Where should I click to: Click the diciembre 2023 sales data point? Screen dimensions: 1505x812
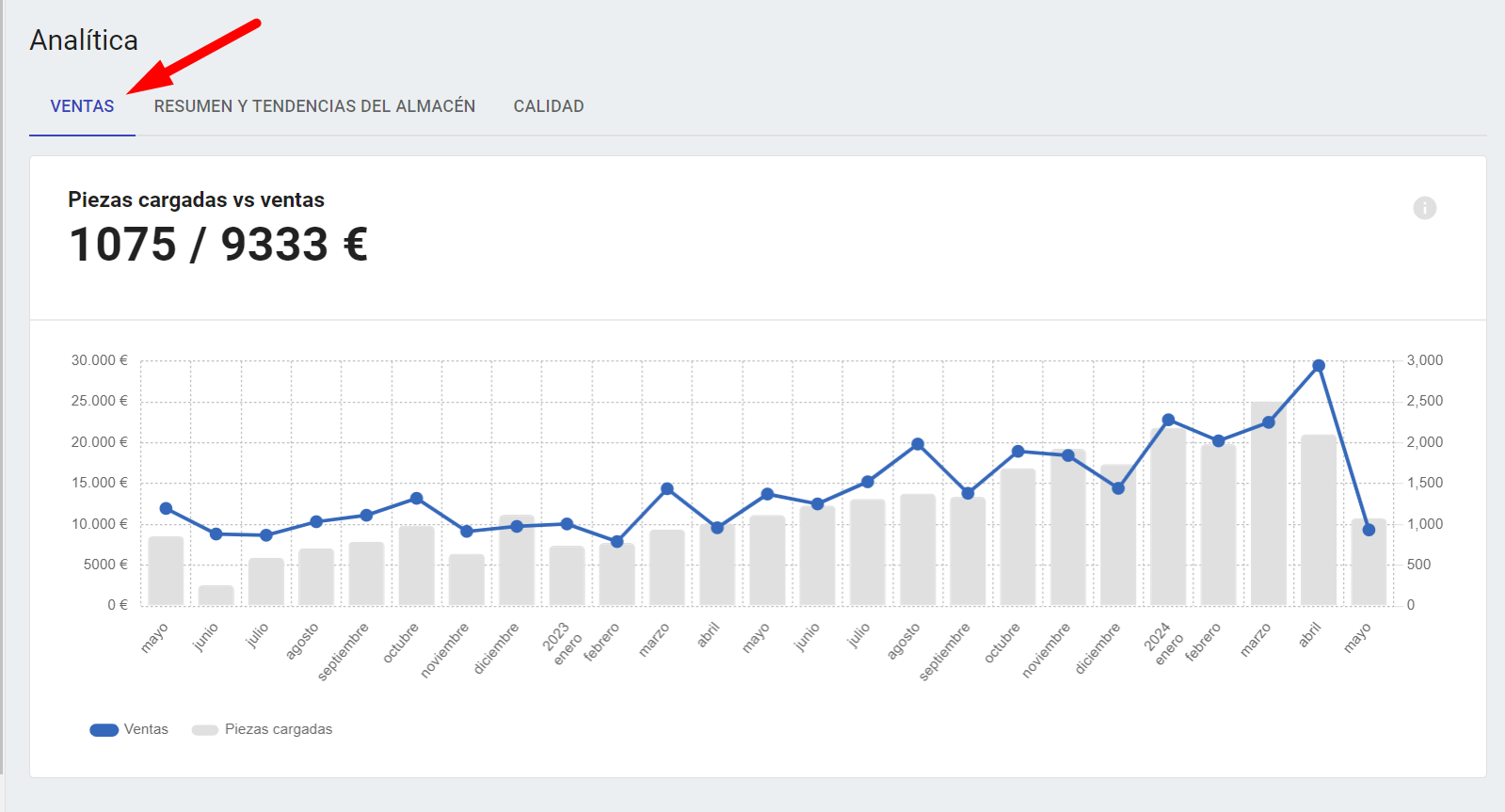coord(1118,488)
